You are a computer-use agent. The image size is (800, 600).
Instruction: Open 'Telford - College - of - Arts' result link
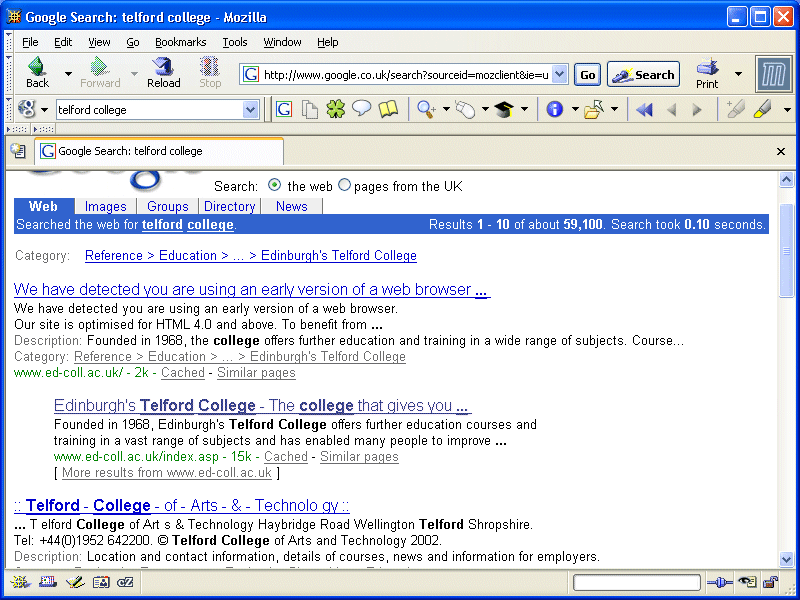coord(181,506)
